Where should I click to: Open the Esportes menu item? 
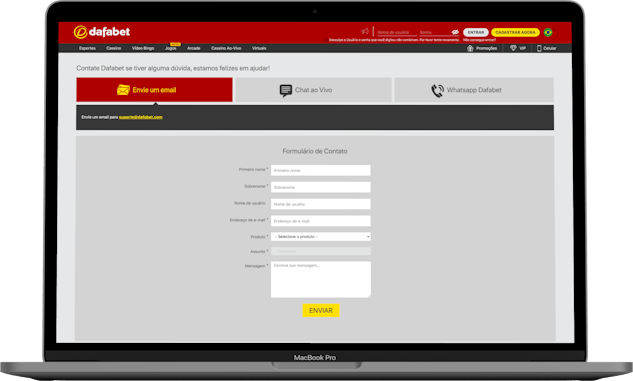pos(87,48)
